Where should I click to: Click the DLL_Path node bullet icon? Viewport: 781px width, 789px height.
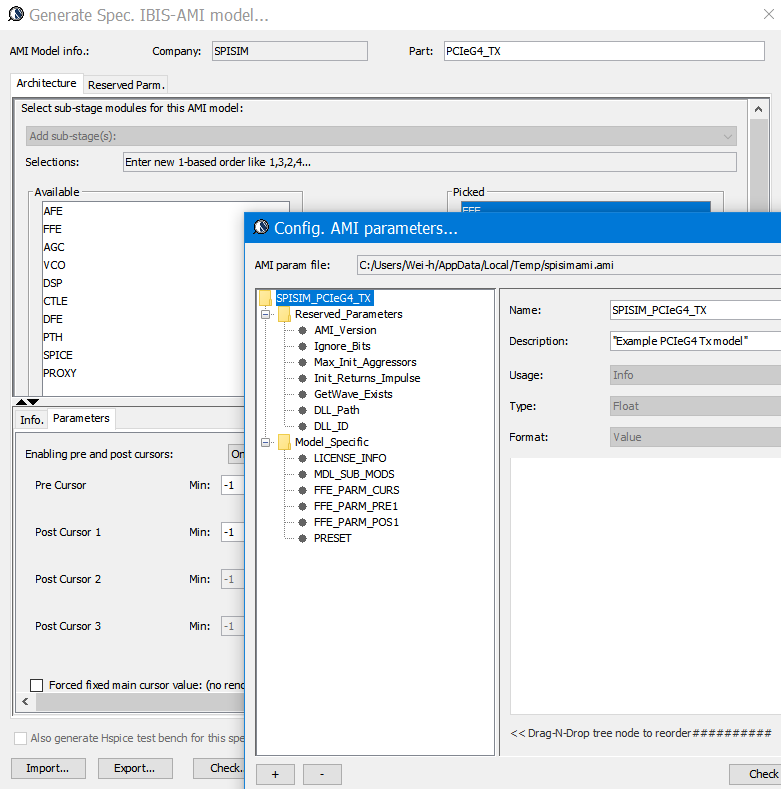[303, 410]
